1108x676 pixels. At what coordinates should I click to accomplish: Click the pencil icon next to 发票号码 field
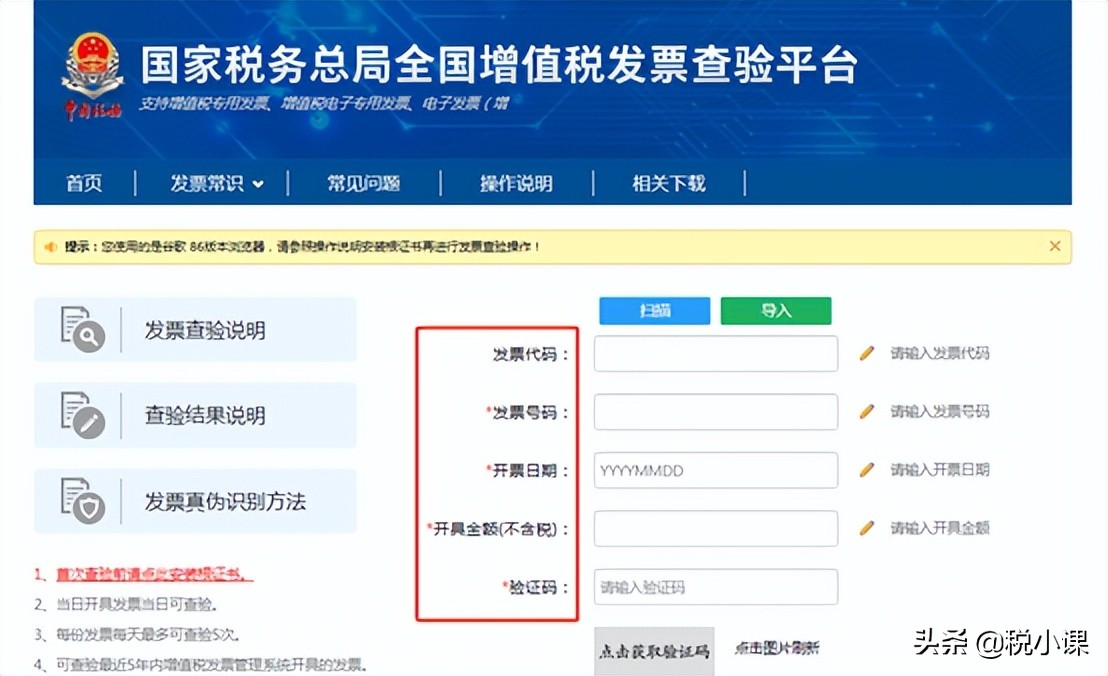(865, 412)
